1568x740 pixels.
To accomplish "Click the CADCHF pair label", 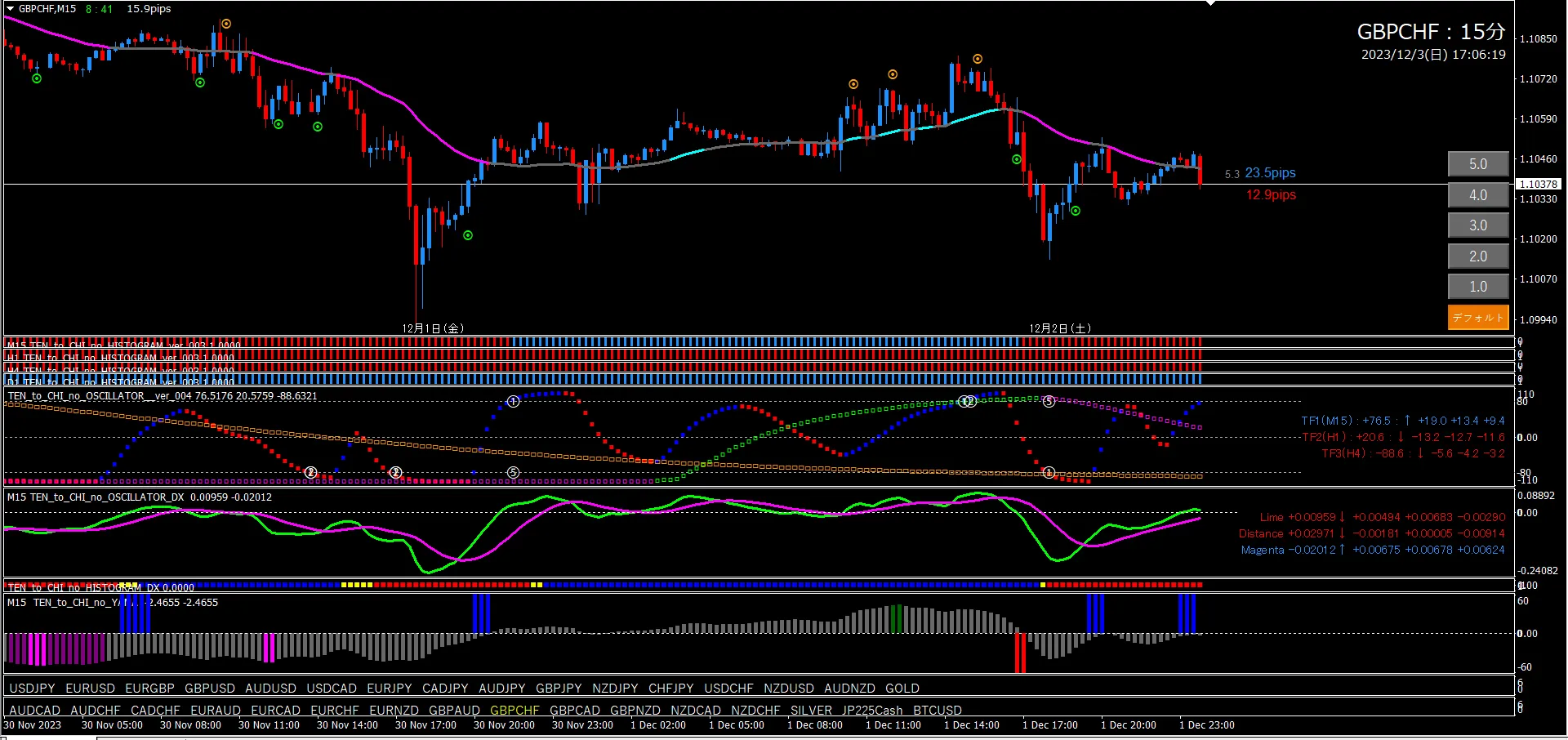I will 155,711.
